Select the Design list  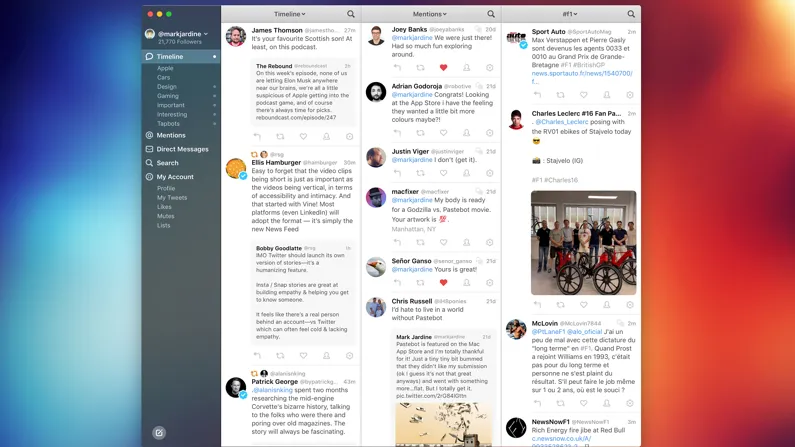[x=167, y=87]
